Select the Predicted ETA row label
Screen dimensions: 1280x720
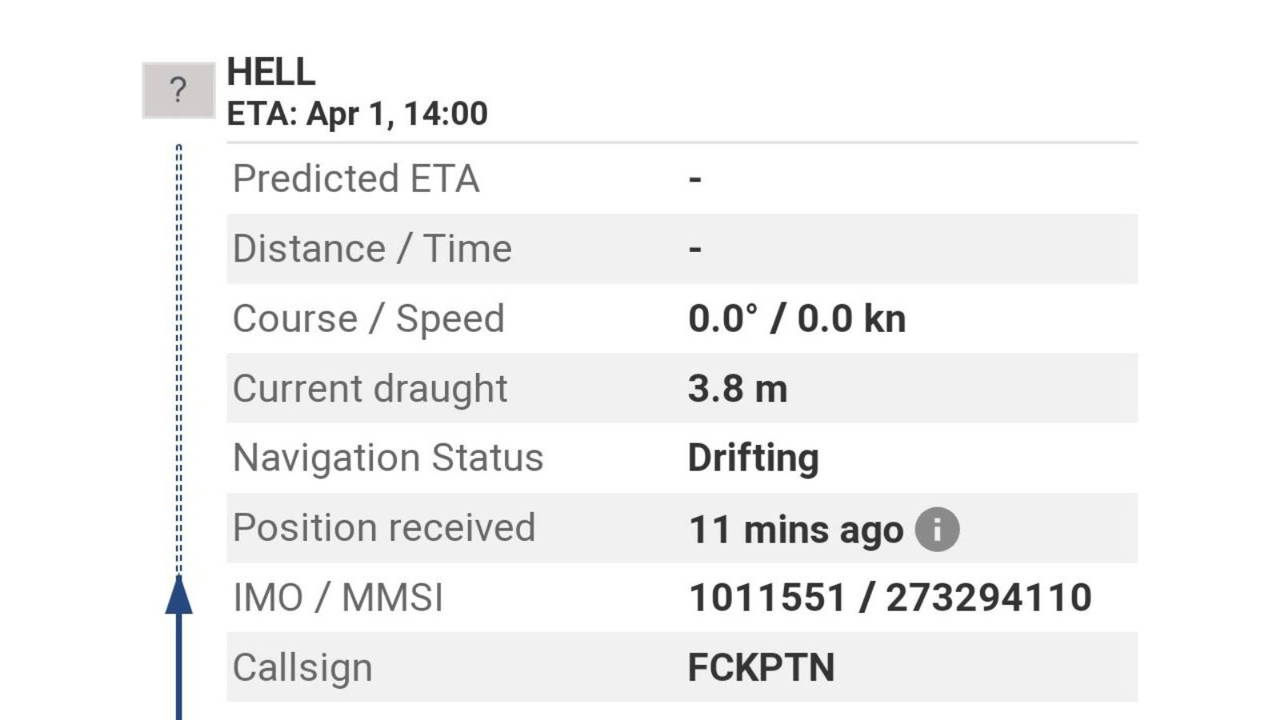356,179
